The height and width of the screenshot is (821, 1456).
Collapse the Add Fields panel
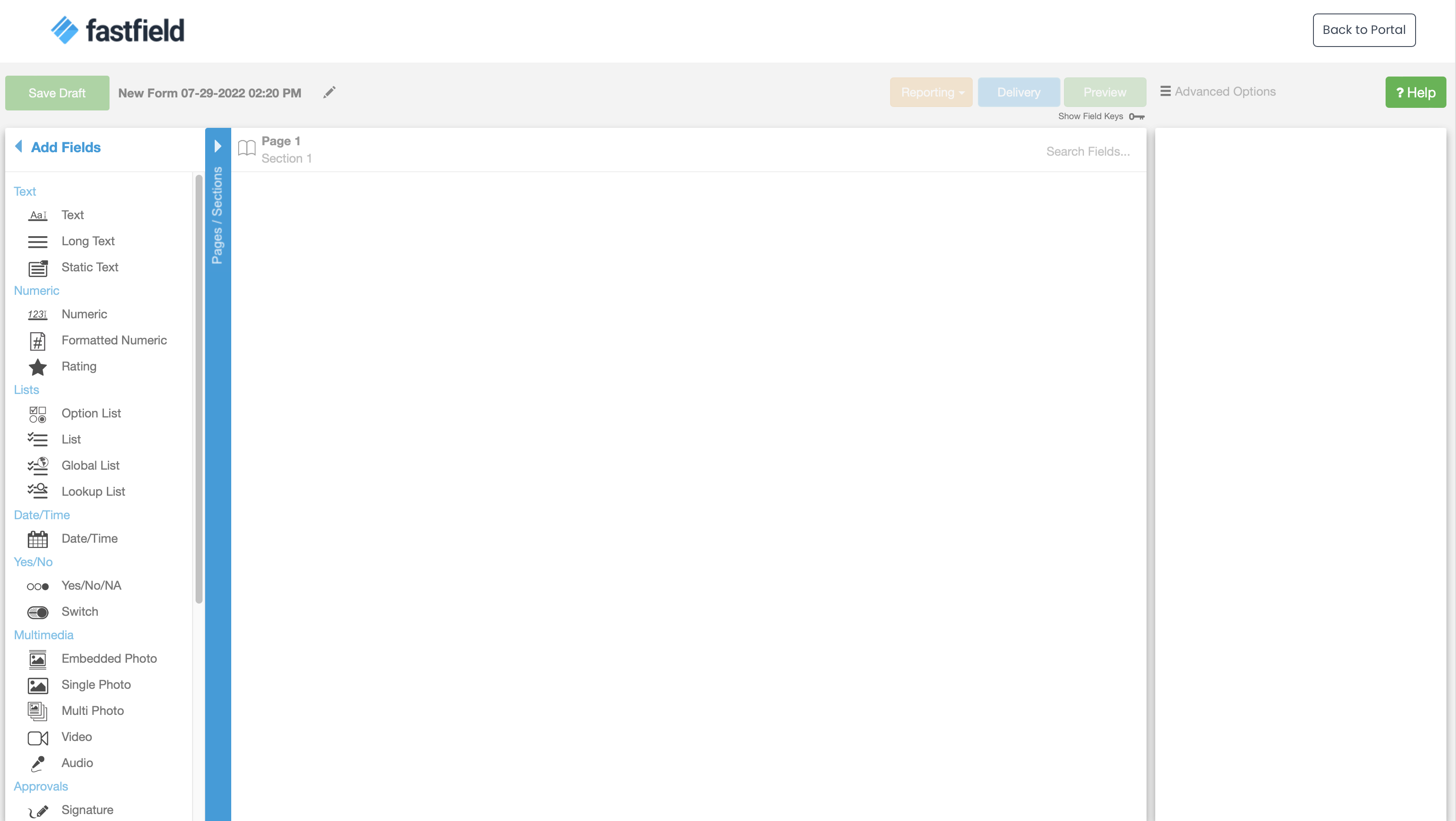[19, 146]
